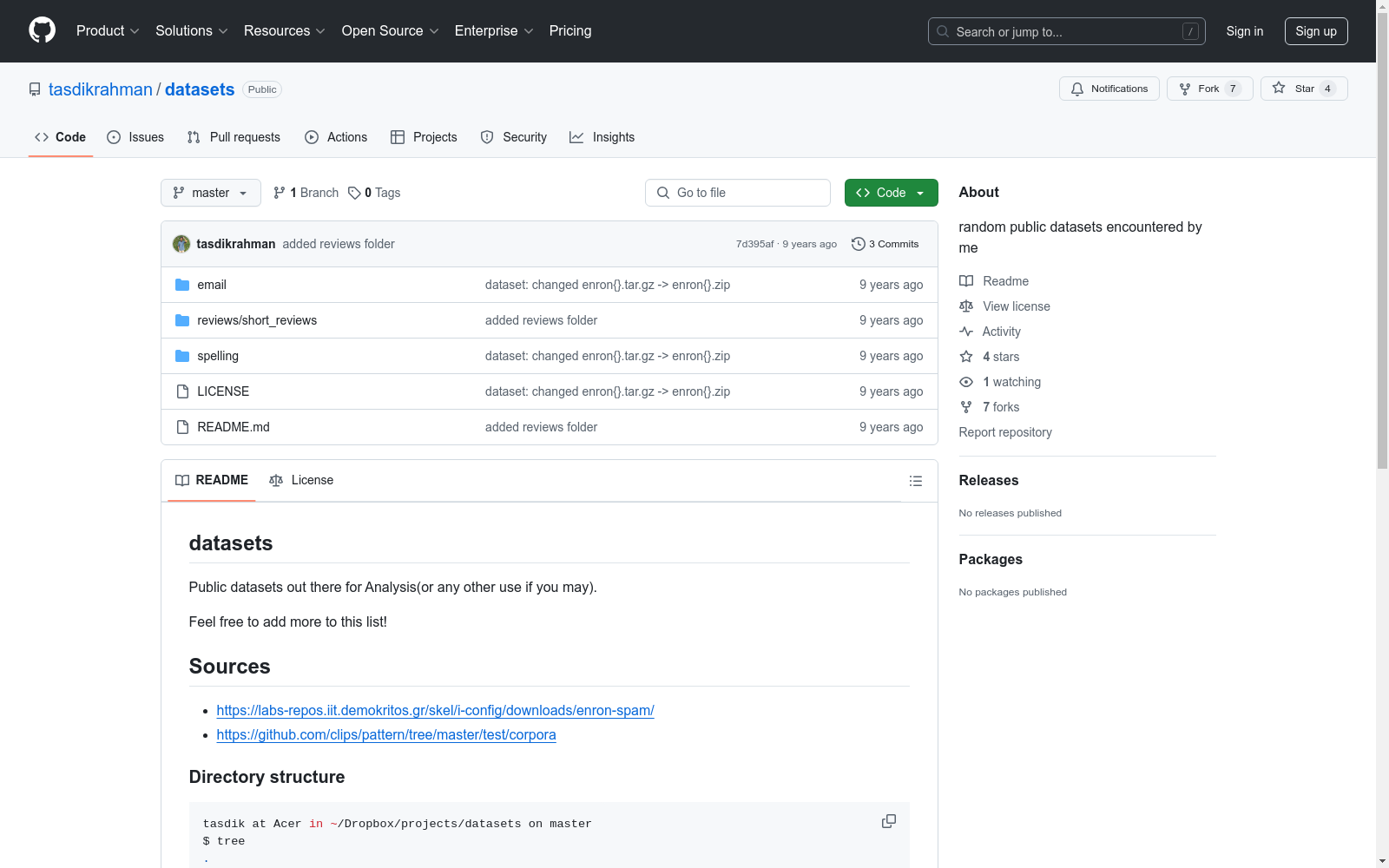Click Report repository link

coord(1005,432)
